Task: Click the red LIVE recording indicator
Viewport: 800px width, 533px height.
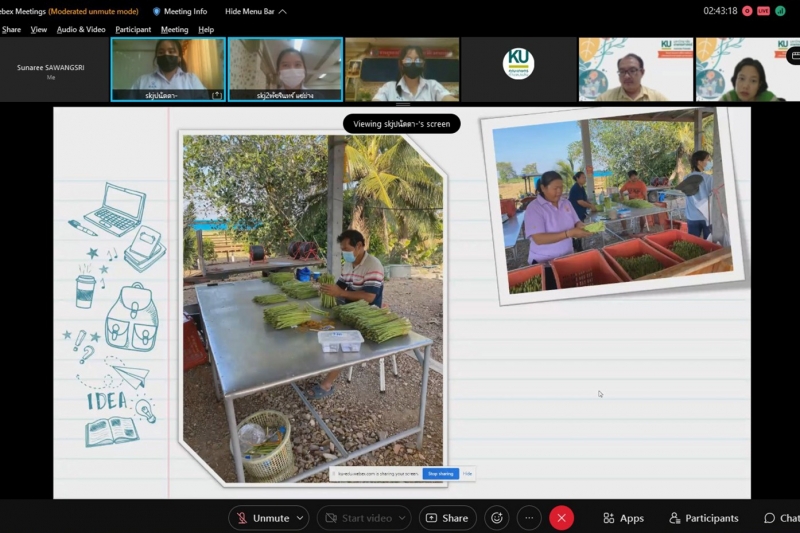Action: click(763, 11)
